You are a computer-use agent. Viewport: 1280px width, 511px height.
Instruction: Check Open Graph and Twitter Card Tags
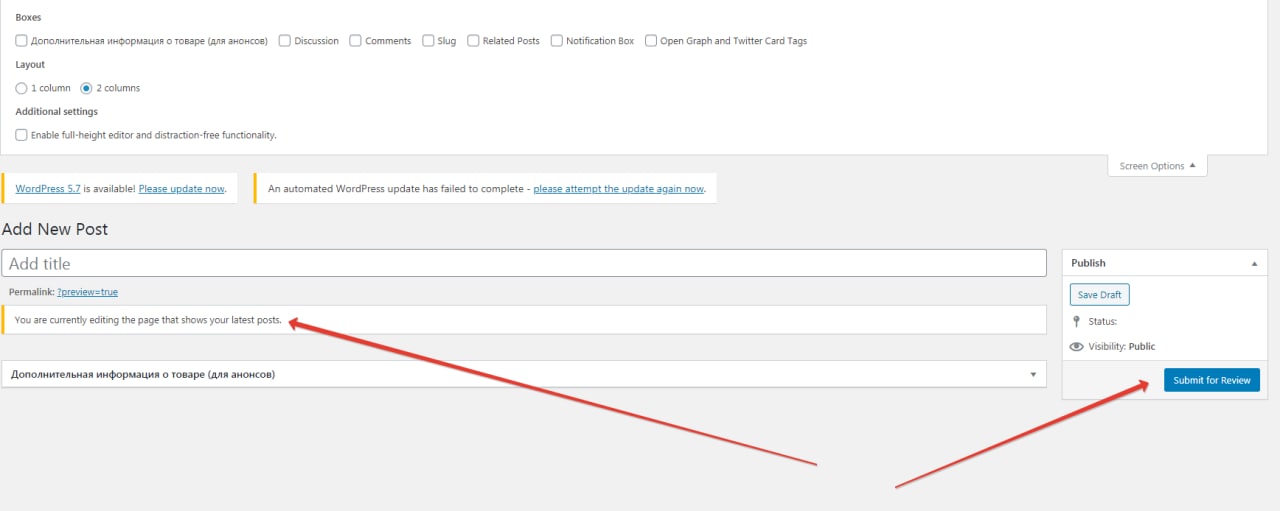(x=651, y=41)
